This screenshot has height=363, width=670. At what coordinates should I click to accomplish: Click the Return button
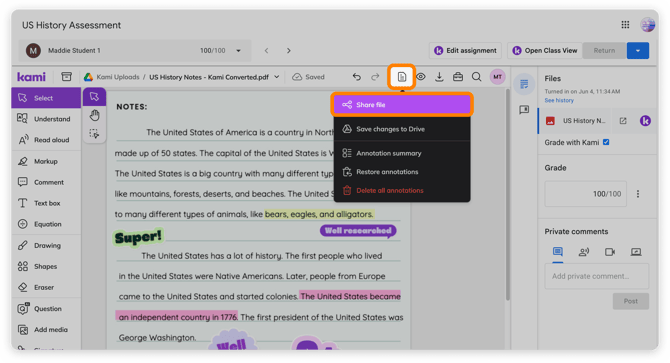(604, 50)
